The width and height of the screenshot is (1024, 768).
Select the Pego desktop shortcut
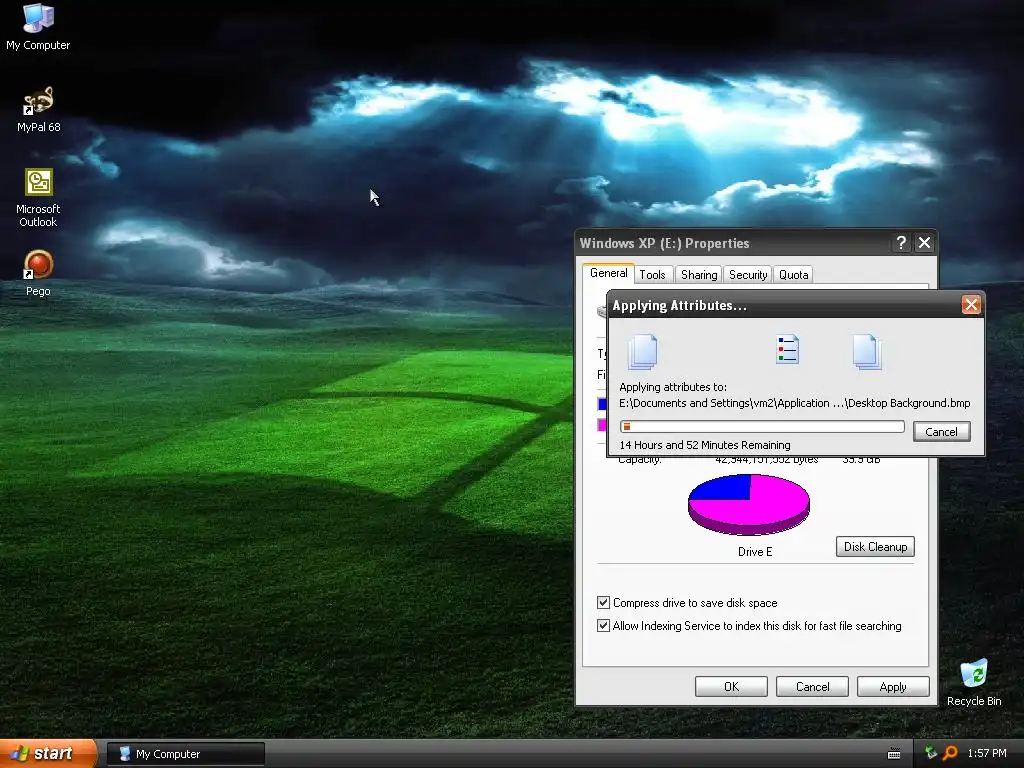pos(38,274)
